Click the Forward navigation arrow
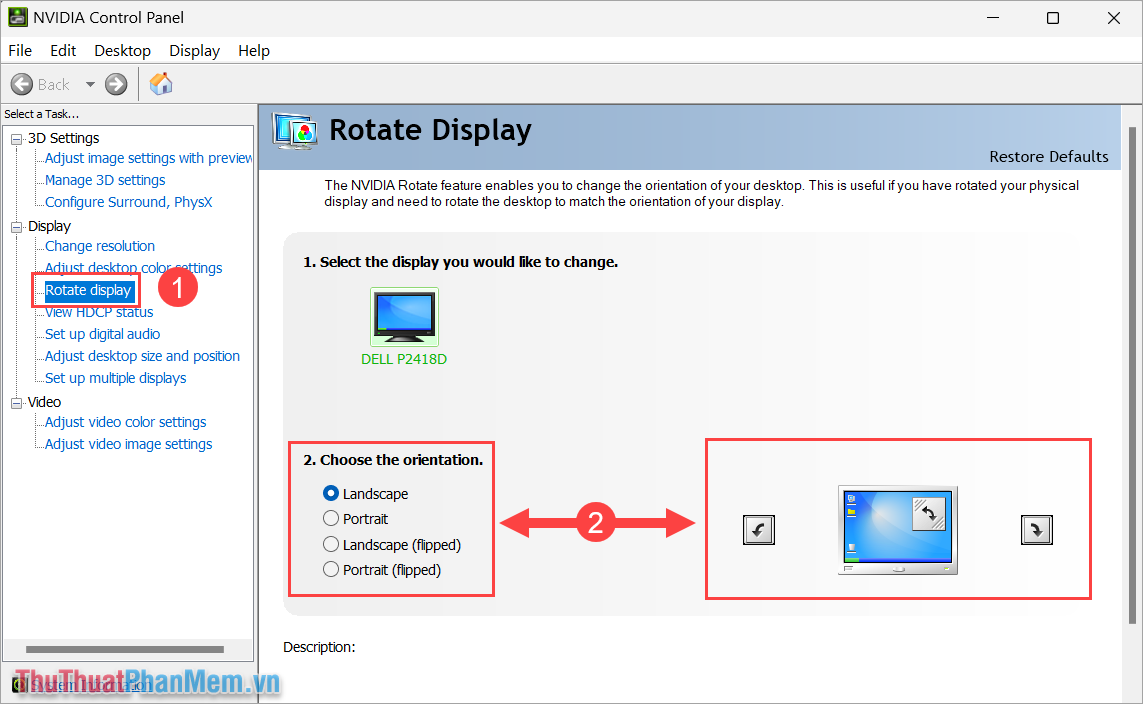The image size is (1143, 704). coord(115,84)
